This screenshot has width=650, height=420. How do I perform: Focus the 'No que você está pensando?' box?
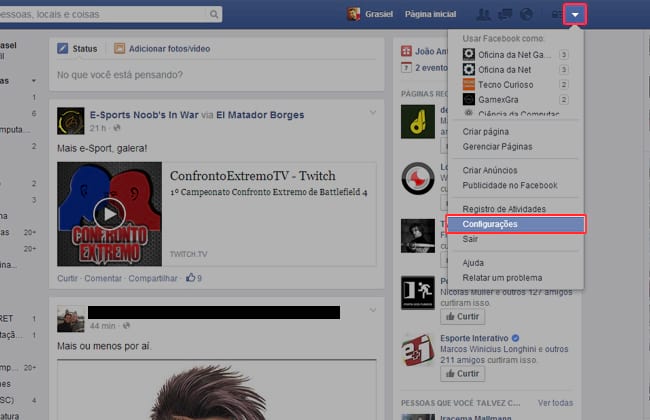216,75
